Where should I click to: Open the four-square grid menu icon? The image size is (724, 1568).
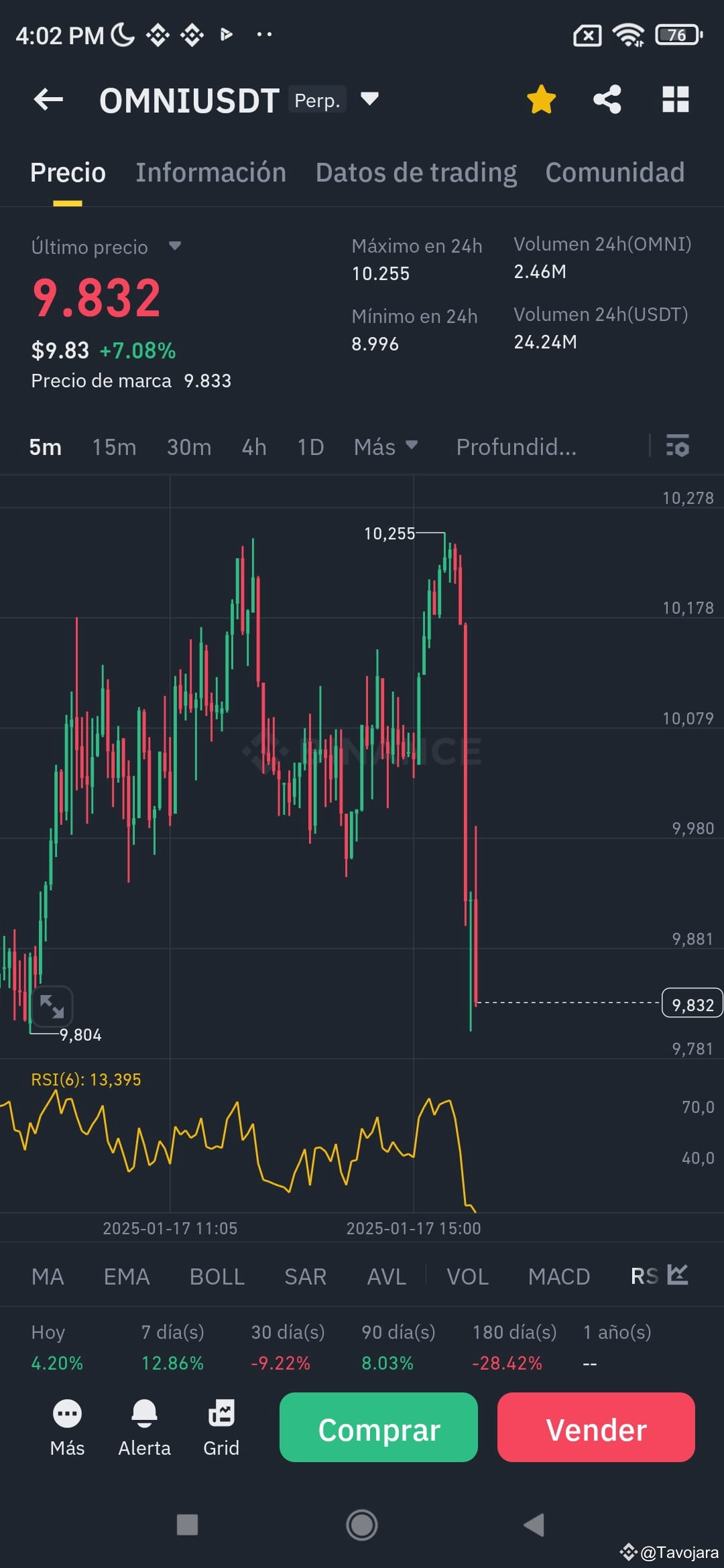pyautogui.click(x=675, y=100)
